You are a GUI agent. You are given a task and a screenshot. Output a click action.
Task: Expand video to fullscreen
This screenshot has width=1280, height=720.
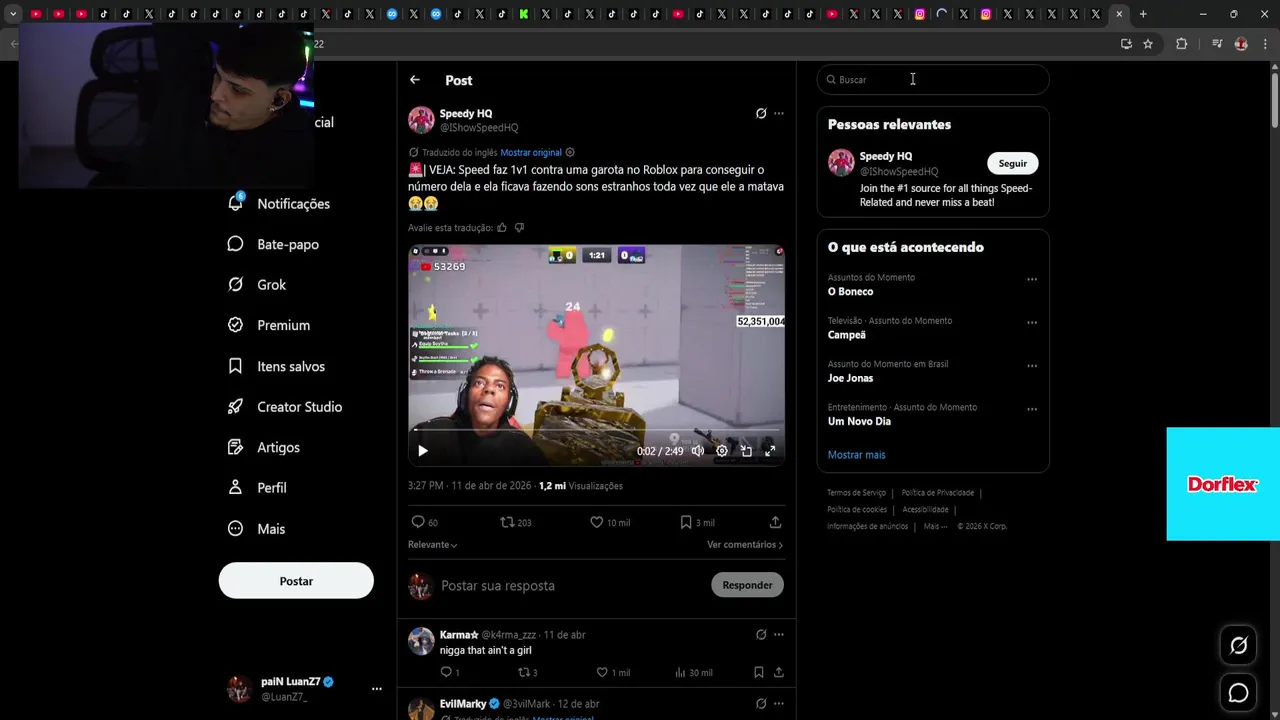[x=770, y=451]
